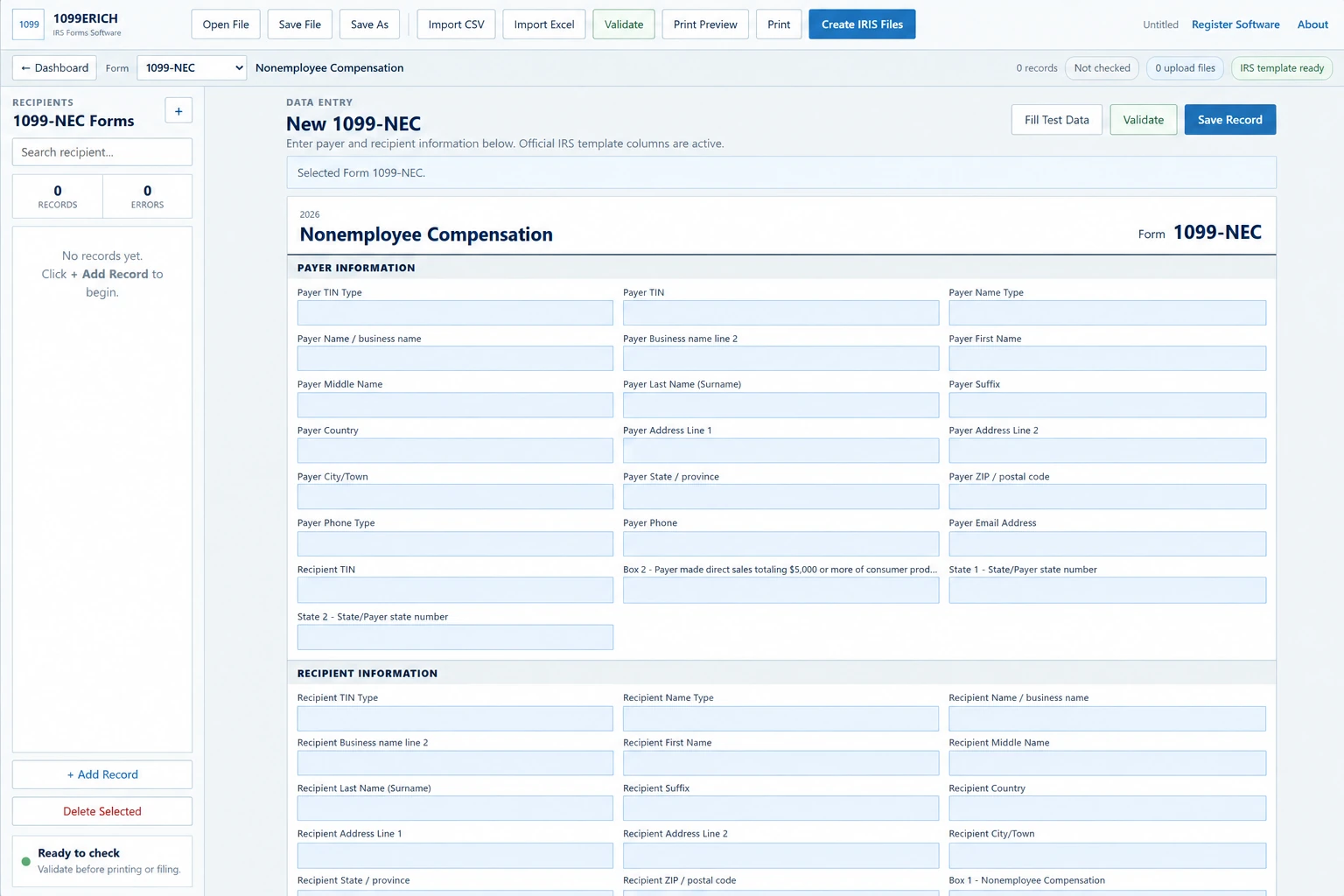Select the Payer State / province field
Image resolution: width=1344 pixels, height=896 pixels.
click(780, 497)
